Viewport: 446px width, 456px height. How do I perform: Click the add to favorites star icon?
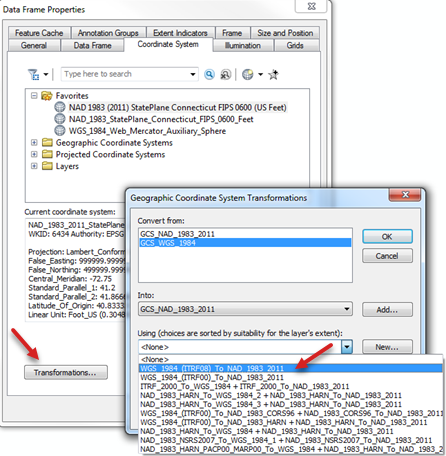pyautogui.click(x=273, y=74)
